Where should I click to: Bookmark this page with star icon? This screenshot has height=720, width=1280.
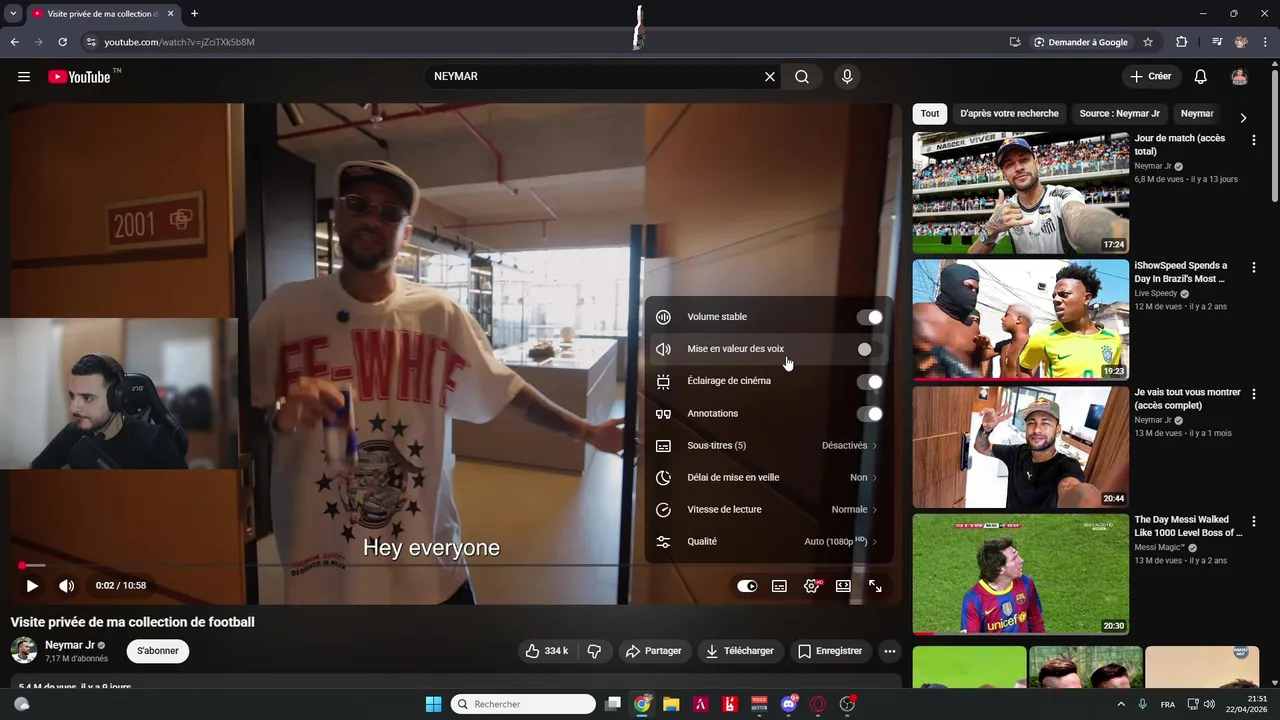pyautogui.click(x=1148, y=42)
